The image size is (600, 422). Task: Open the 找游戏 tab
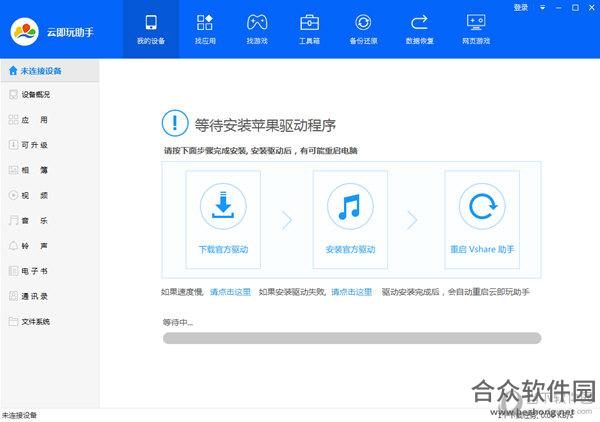[x=257, y=29]
